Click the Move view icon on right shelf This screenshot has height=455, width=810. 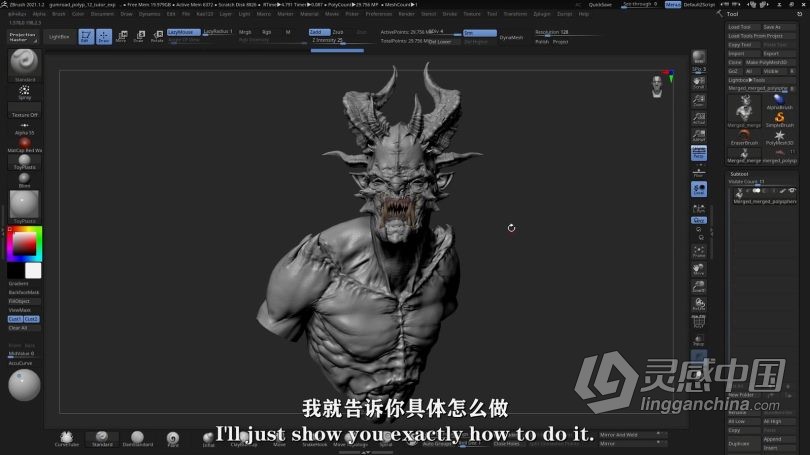click(x=699, y=269)
